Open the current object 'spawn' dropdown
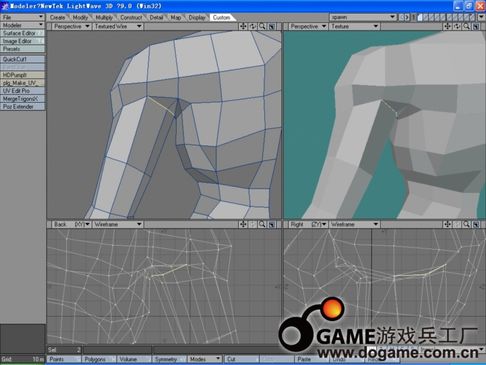The width and height of the screenshot is (486, 365). click(363, 17)
